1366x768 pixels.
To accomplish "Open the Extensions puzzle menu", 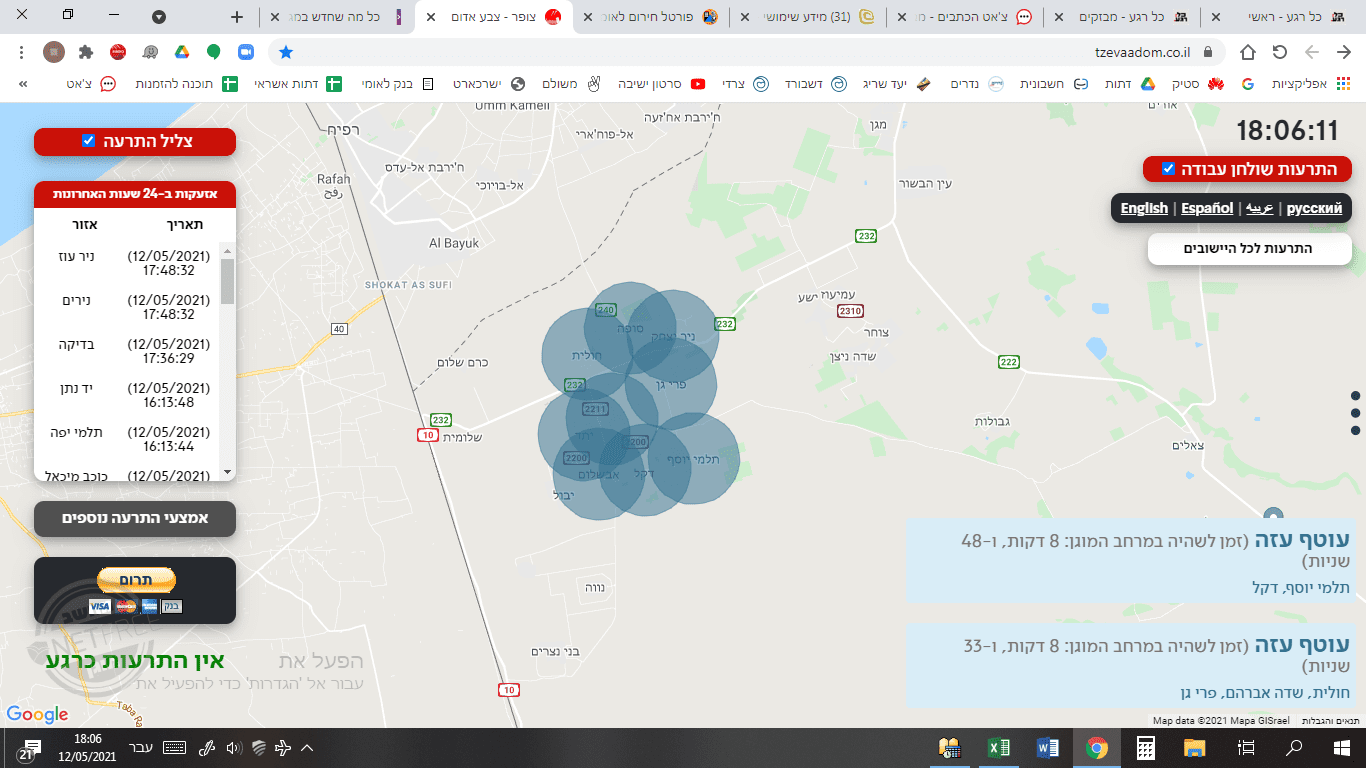I will pyautogui.click(x=86, y=52).
